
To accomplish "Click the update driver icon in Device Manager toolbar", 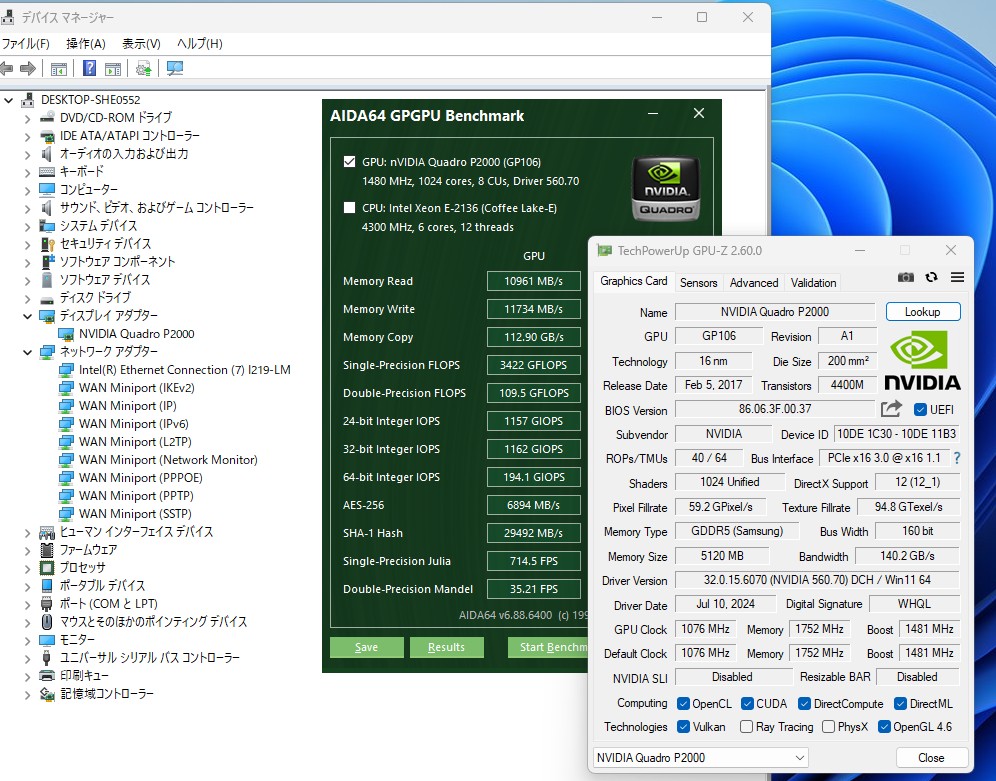I will 144,69.
